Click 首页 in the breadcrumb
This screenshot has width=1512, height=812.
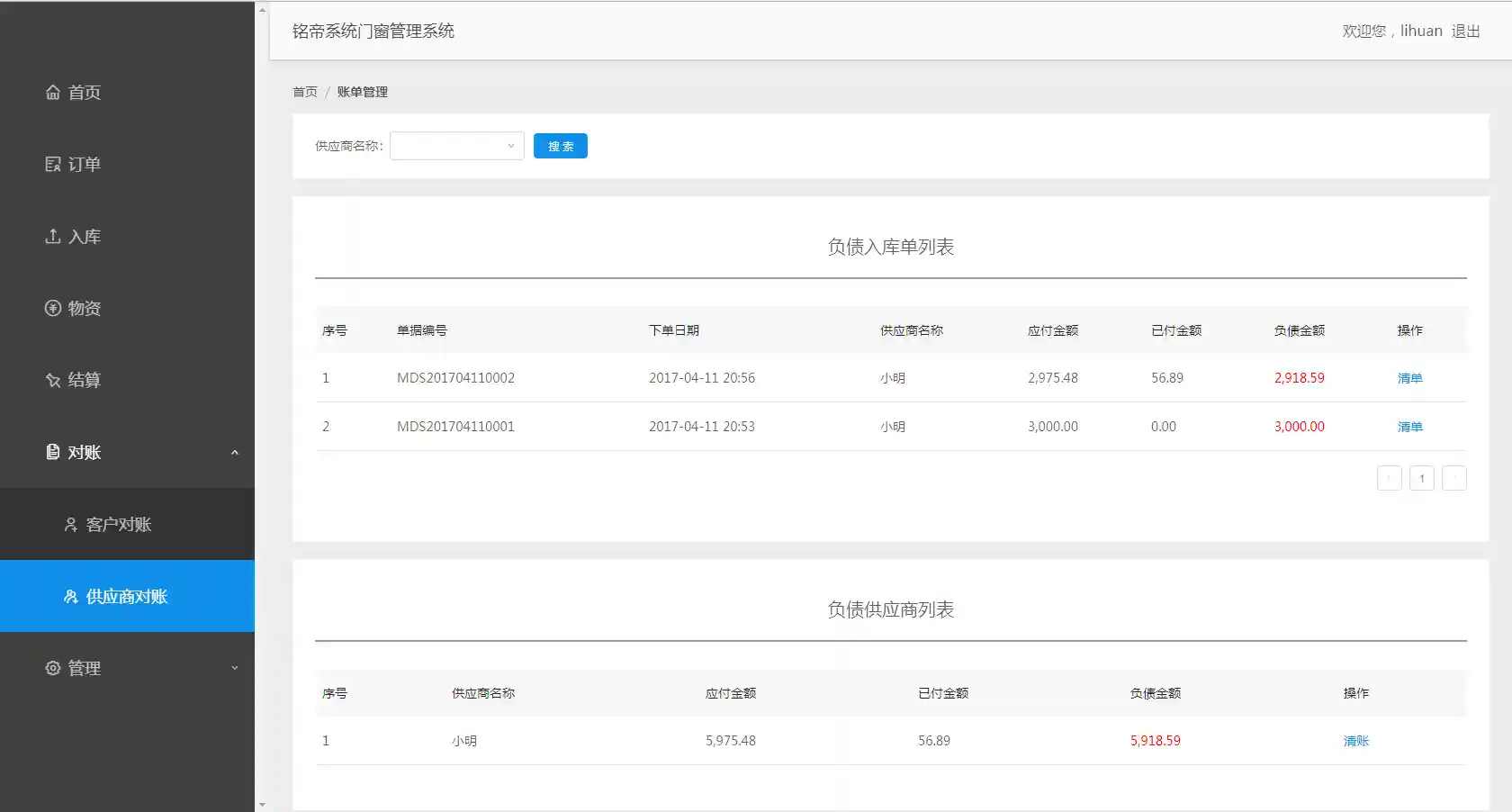pyautogui.click(x=305, y=92)
